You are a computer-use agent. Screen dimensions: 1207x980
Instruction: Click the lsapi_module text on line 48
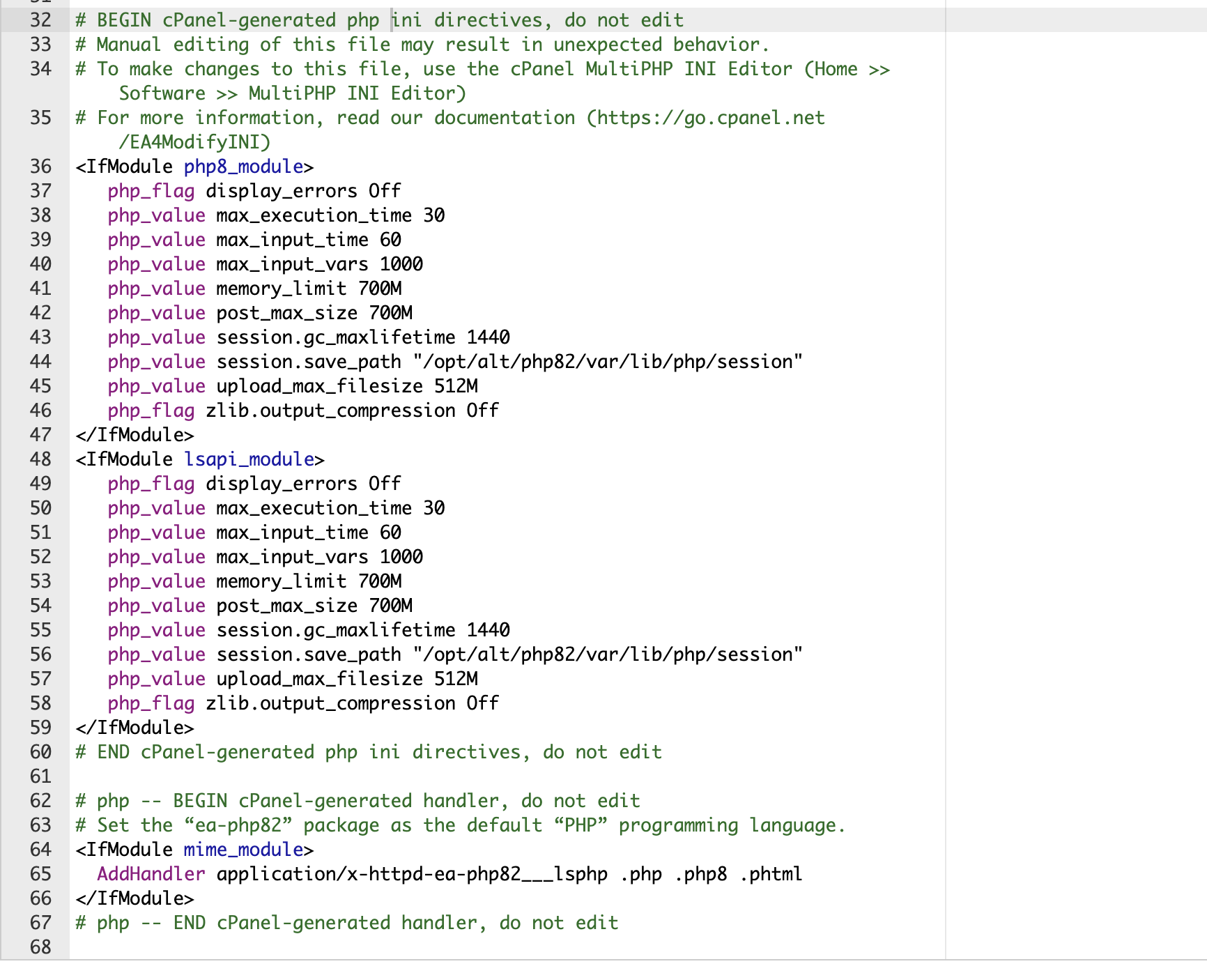[x=249, y=459]
